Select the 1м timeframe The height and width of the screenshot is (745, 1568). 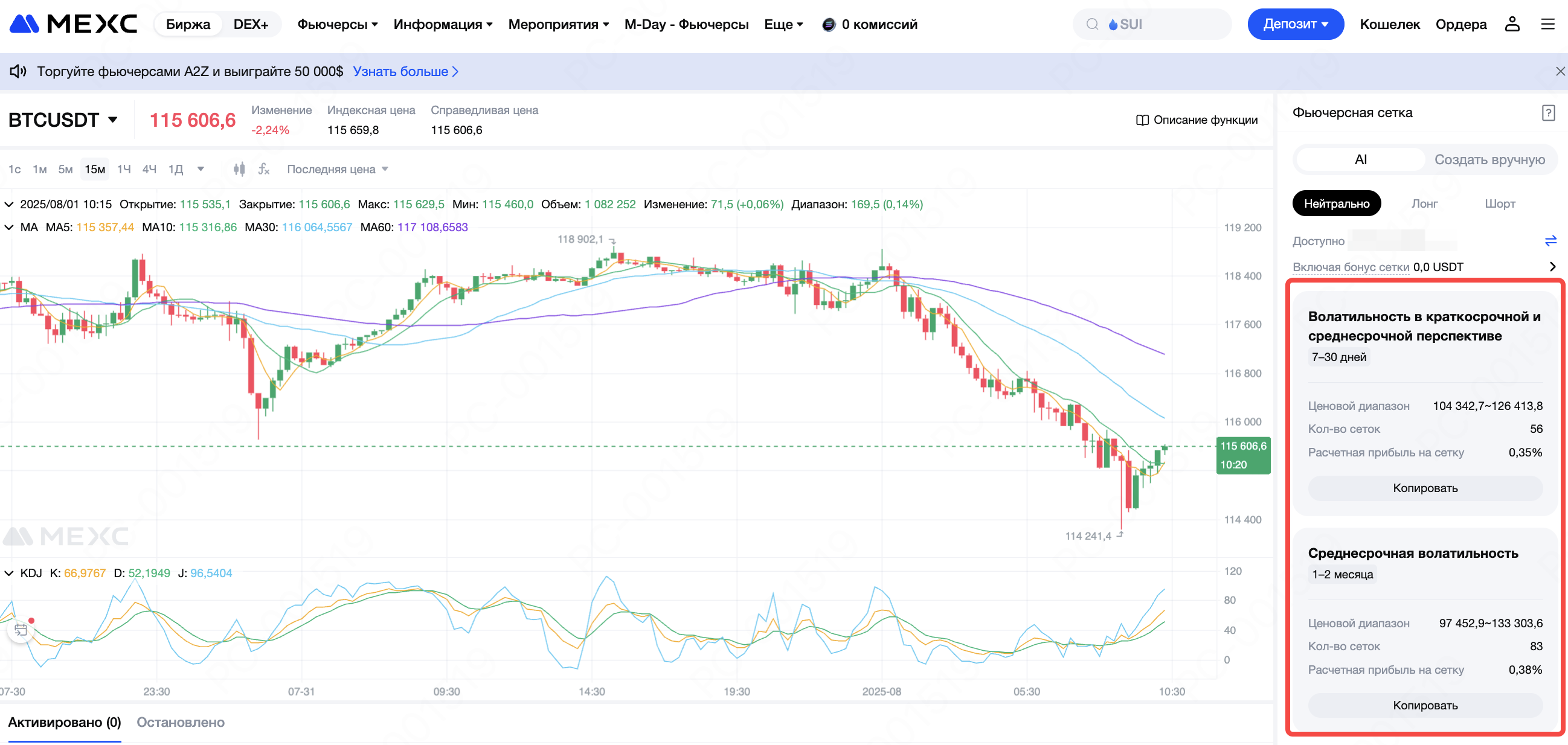click(x=40, y=169)
